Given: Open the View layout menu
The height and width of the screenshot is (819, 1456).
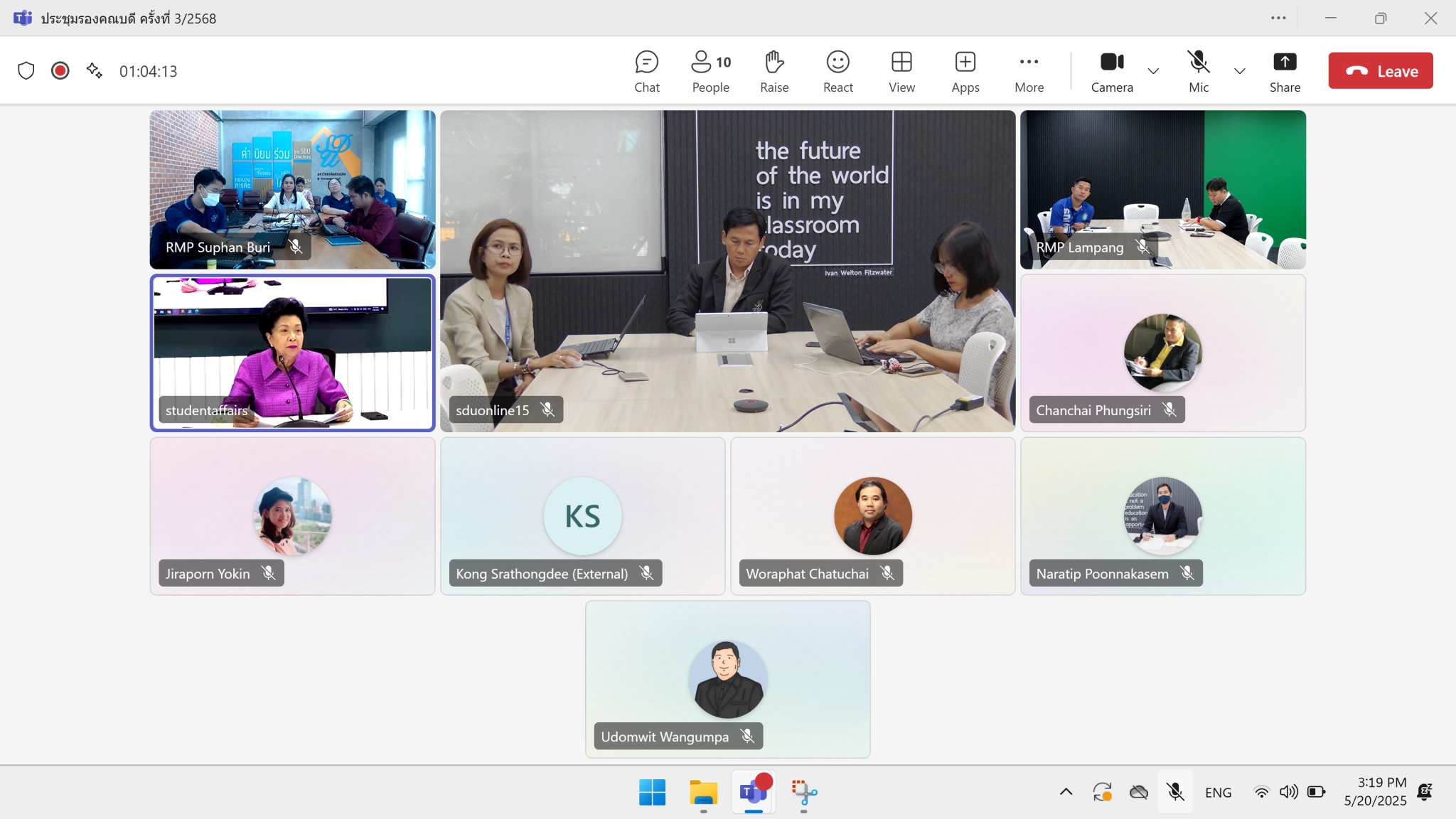Looking at the screenshot, I should pos(901,71).
